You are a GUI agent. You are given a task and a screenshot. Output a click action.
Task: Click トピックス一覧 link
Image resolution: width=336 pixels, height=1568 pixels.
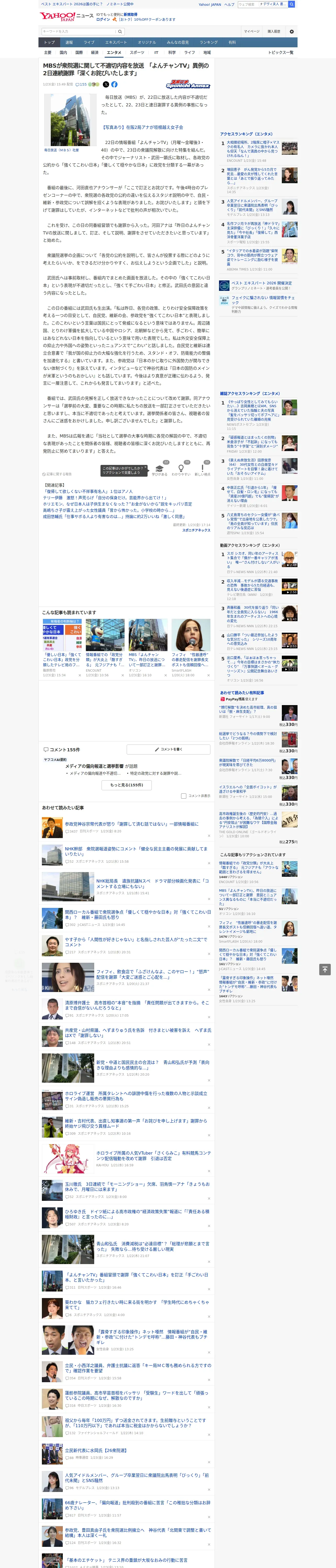click(x=281, y=52)
